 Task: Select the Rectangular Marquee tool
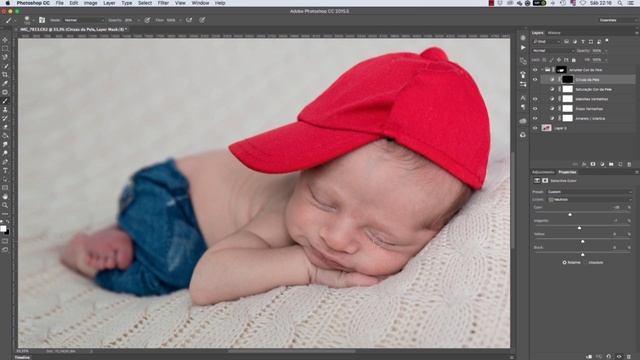[5, 49]
